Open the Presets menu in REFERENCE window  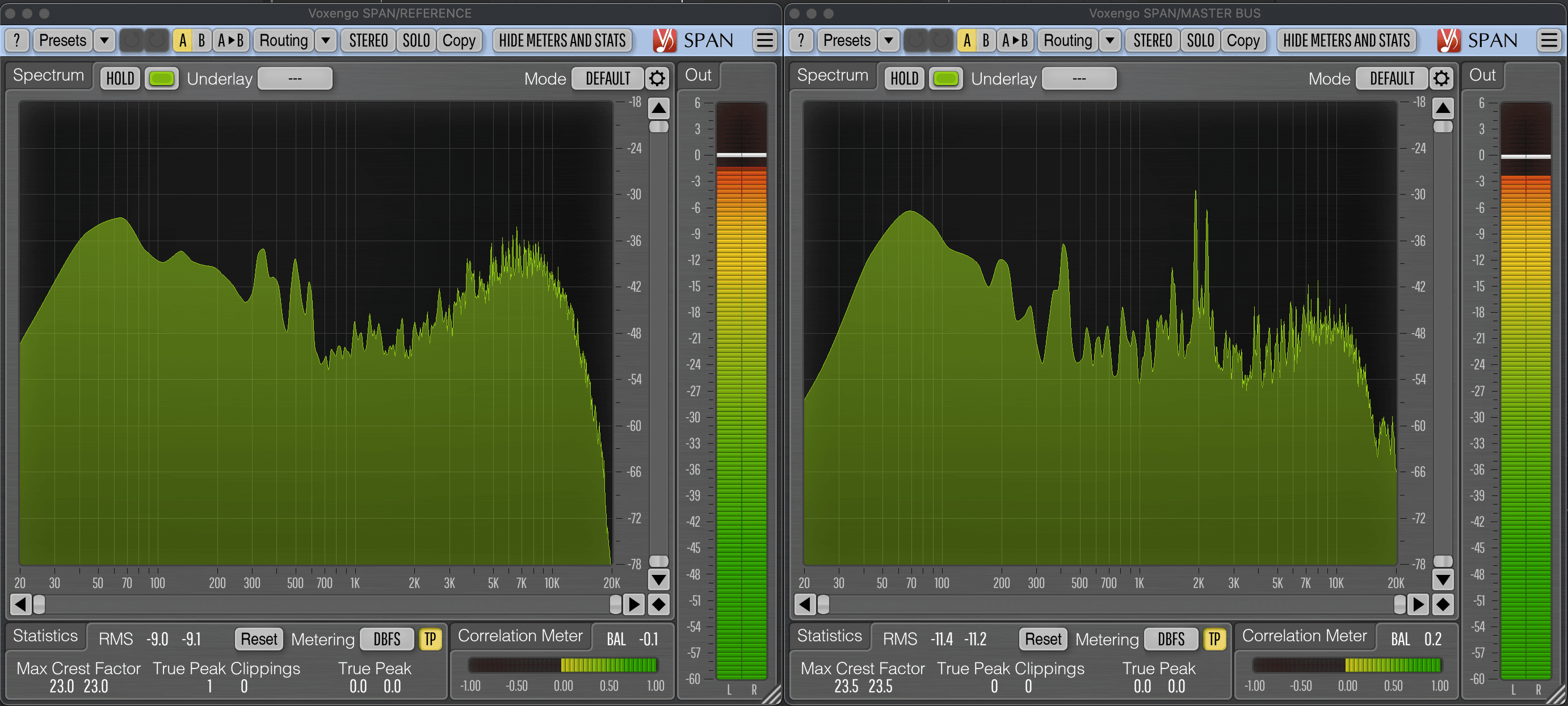pyautogui.click(x=62, y=41)
